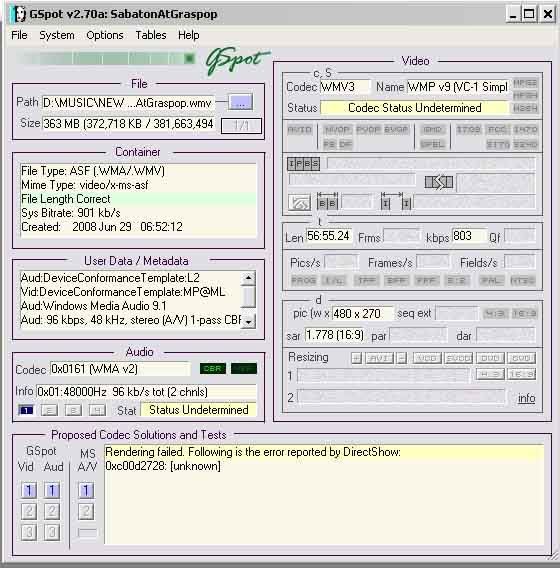
Task: Select 'Aud:Windows Media Audio 9.1' metadata row
Action: tap(130, 306)
